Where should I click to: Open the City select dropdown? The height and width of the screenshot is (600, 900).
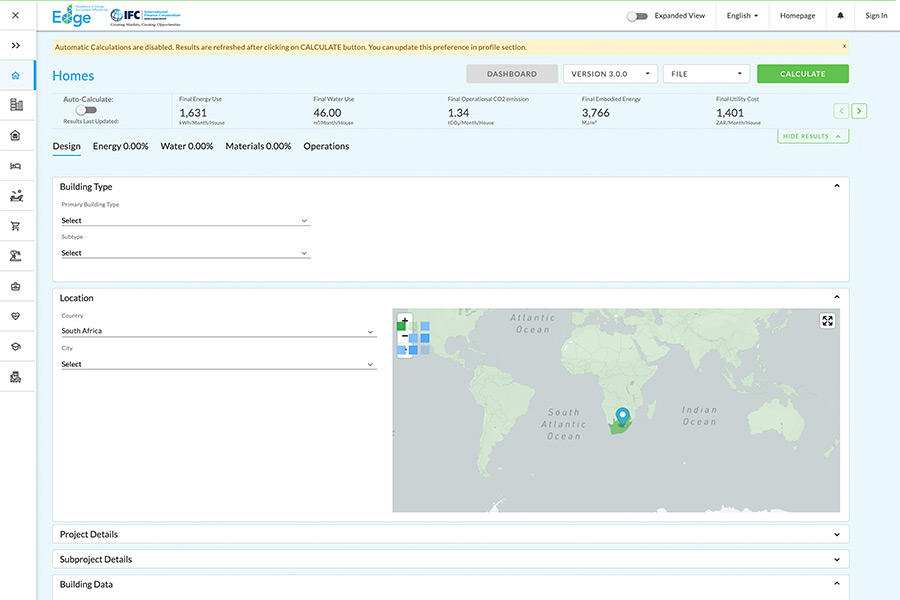(x=217, y=364)
